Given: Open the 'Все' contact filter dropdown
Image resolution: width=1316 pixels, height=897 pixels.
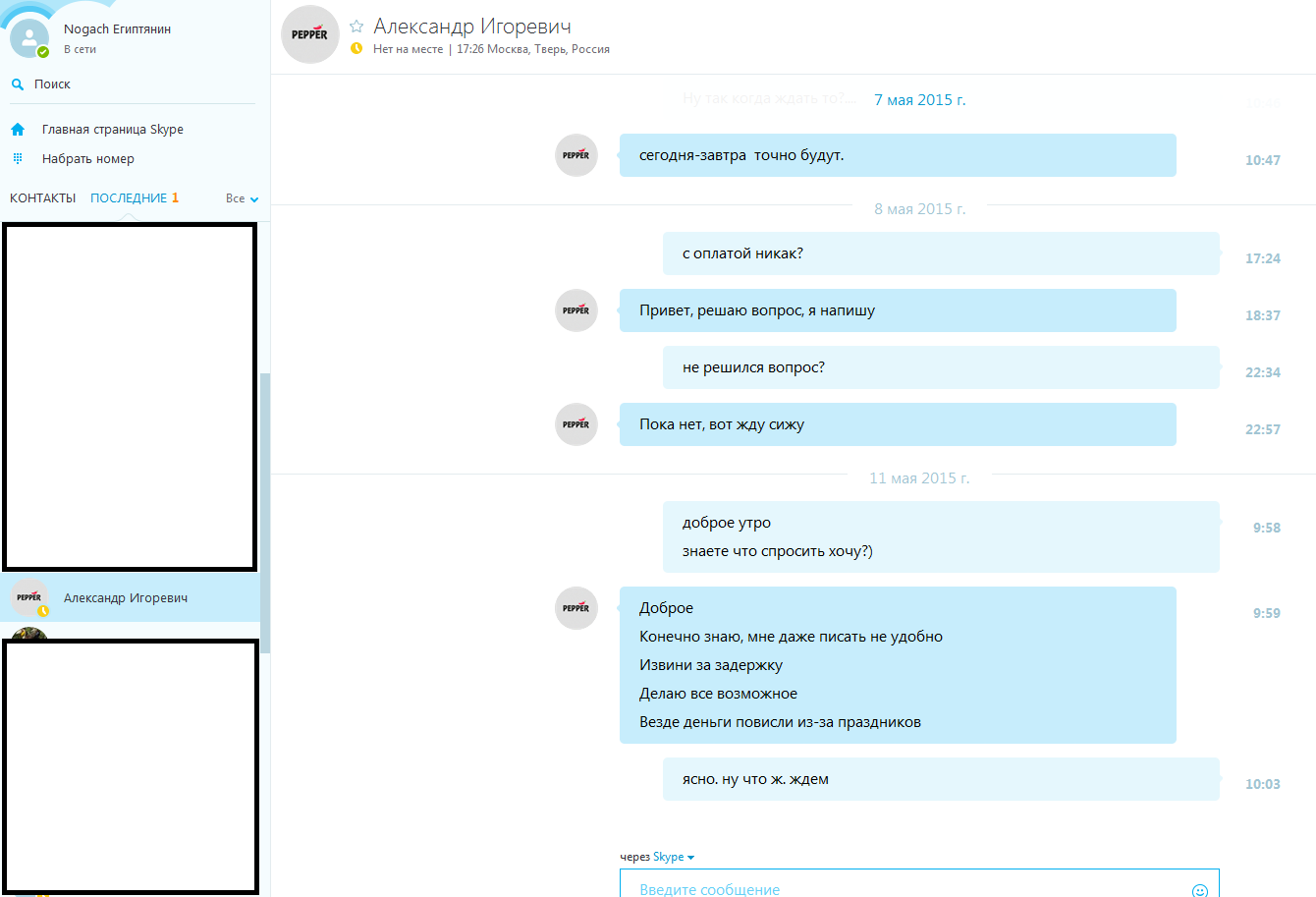Looking at the screenshot, I should point(242,198).
